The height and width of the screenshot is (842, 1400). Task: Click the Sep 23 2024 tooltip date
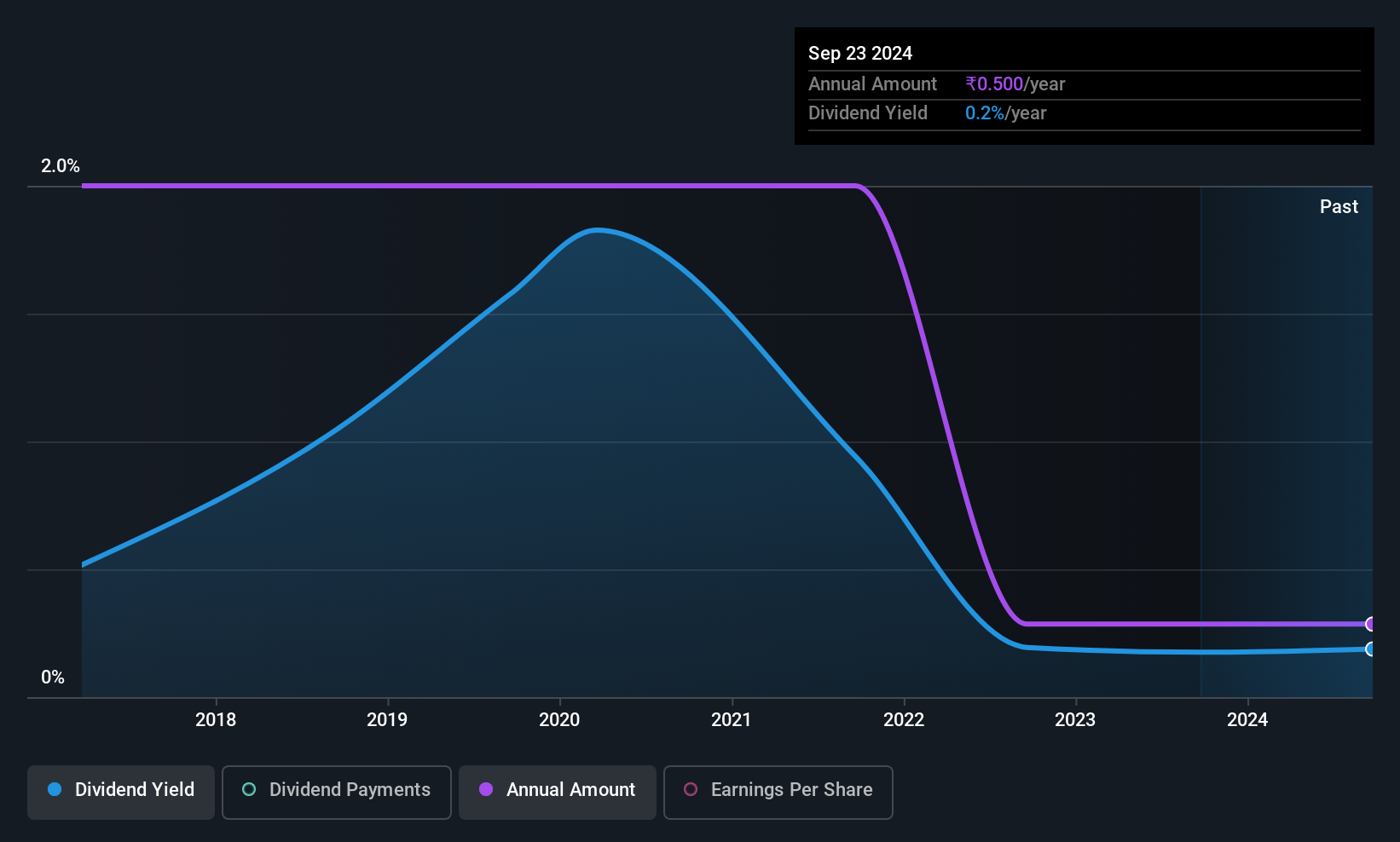pos(860,53)
